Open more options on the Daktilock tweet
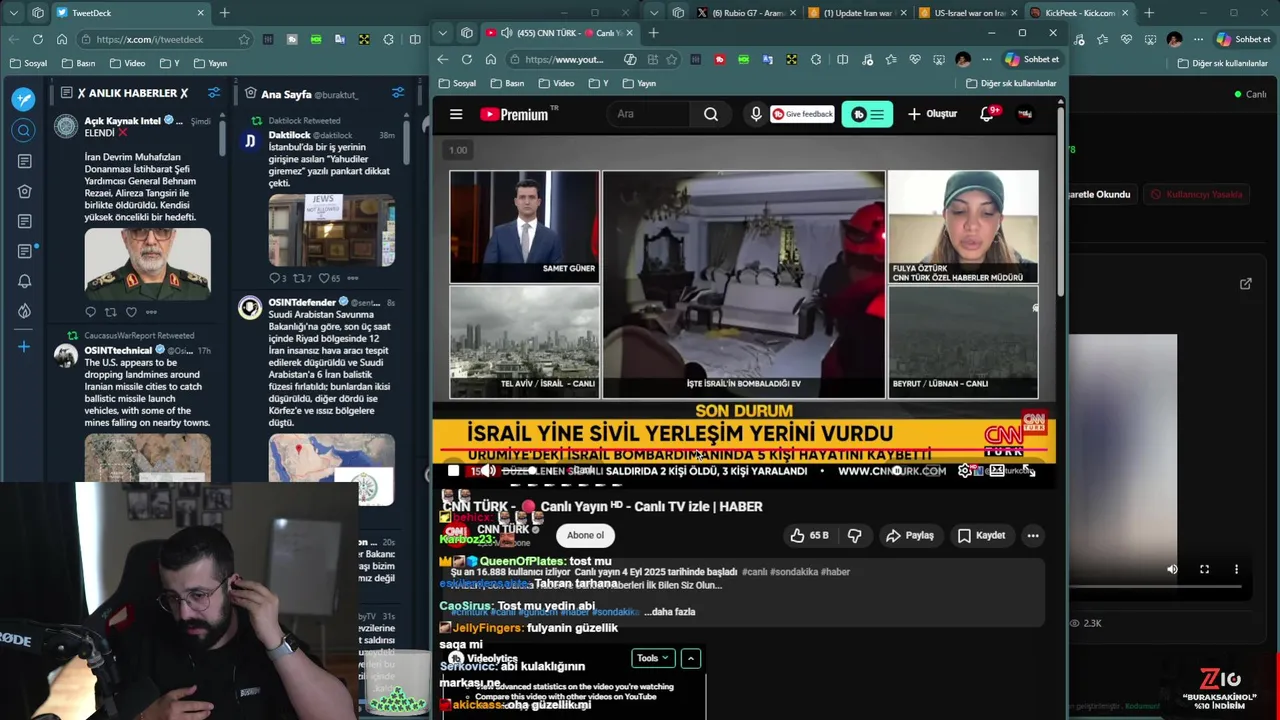Screen dimensions: 1280x720 352,278
